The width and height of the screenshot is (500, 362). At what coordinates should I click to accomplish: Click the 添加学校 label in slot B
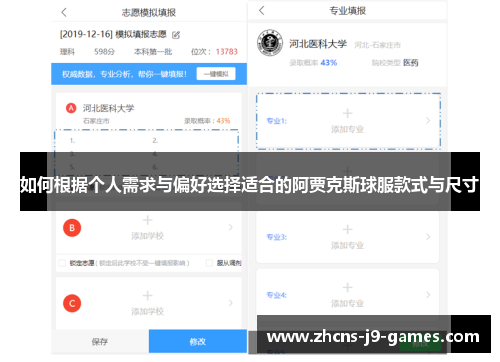(147, 236)
